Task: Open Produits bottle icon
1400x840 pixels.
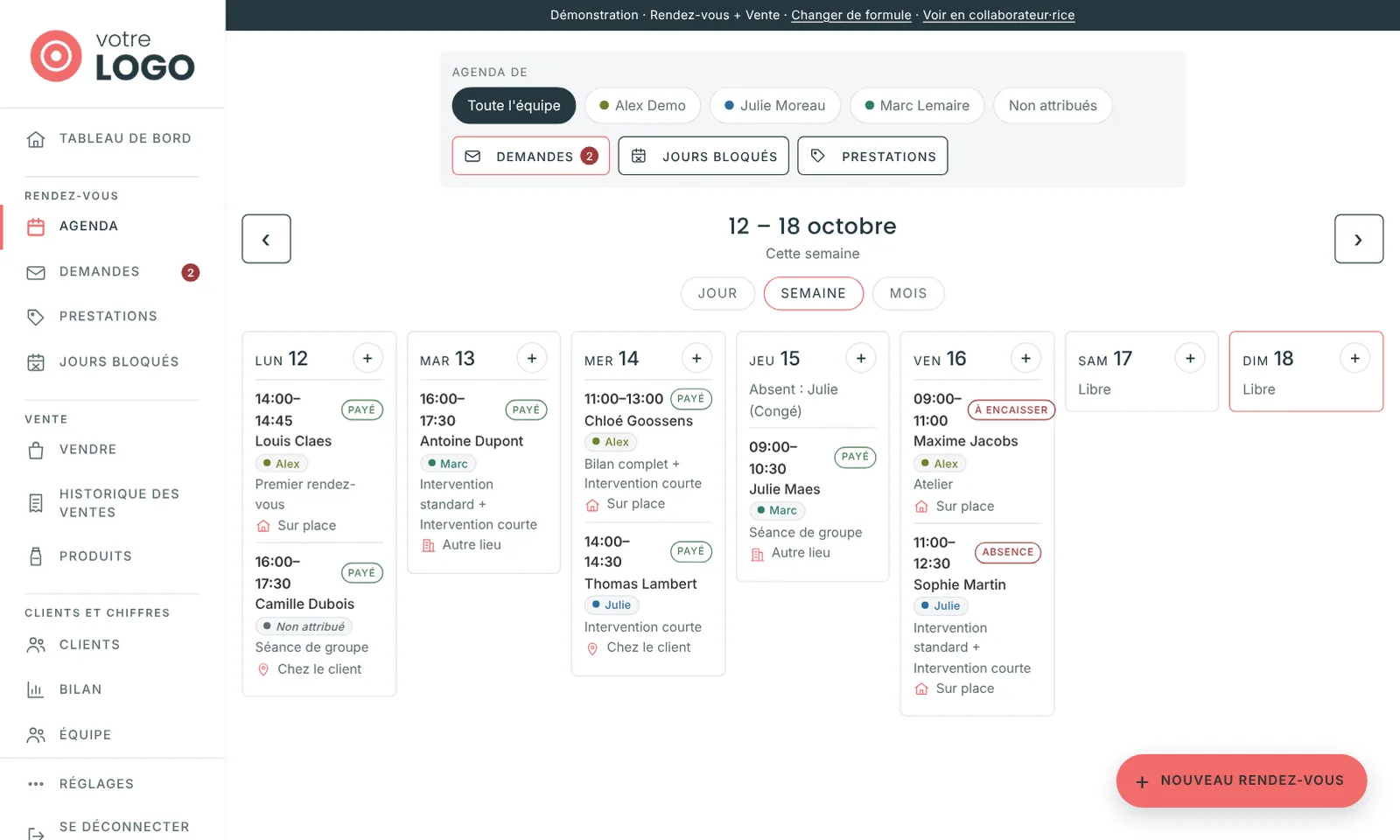Action: [36, 556]
